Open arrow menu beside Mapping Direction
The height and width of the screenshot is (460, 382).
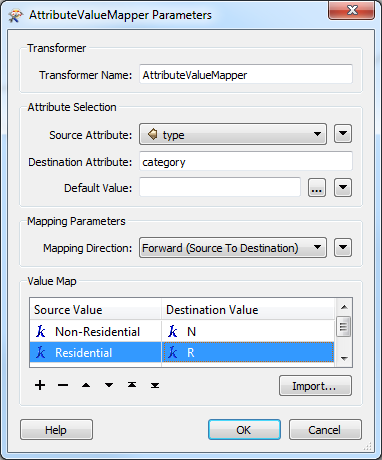coord(343,248)
